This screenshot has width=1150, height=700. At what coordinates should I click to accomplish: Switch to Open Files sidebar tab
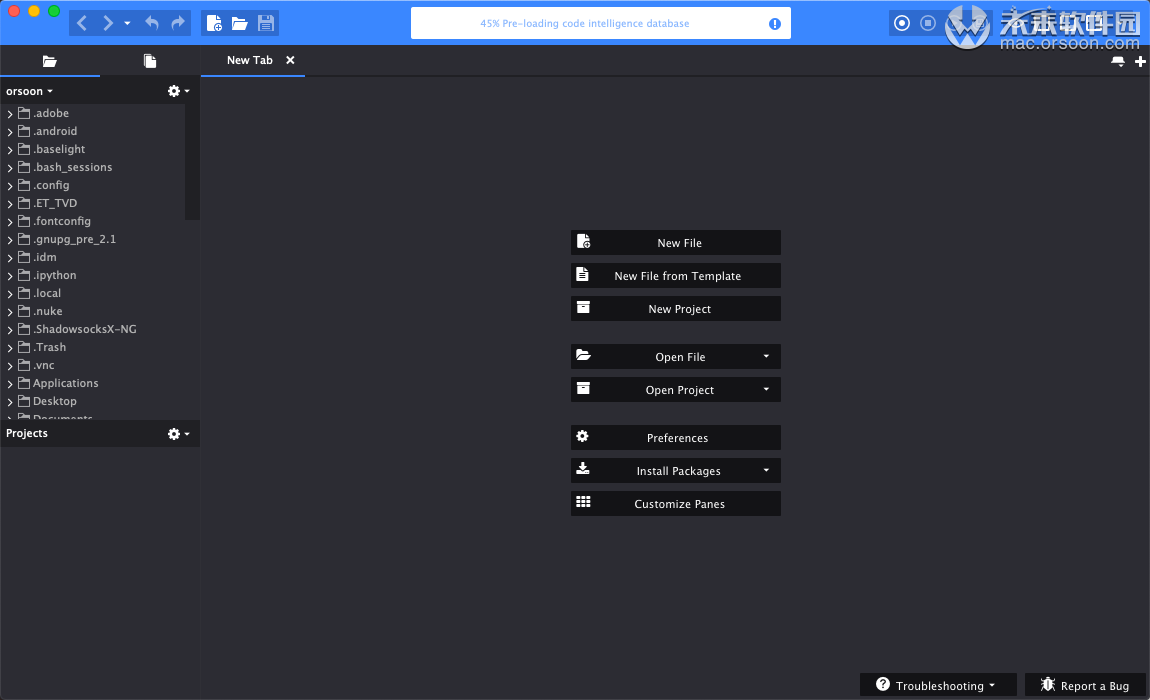pos(150,61)
